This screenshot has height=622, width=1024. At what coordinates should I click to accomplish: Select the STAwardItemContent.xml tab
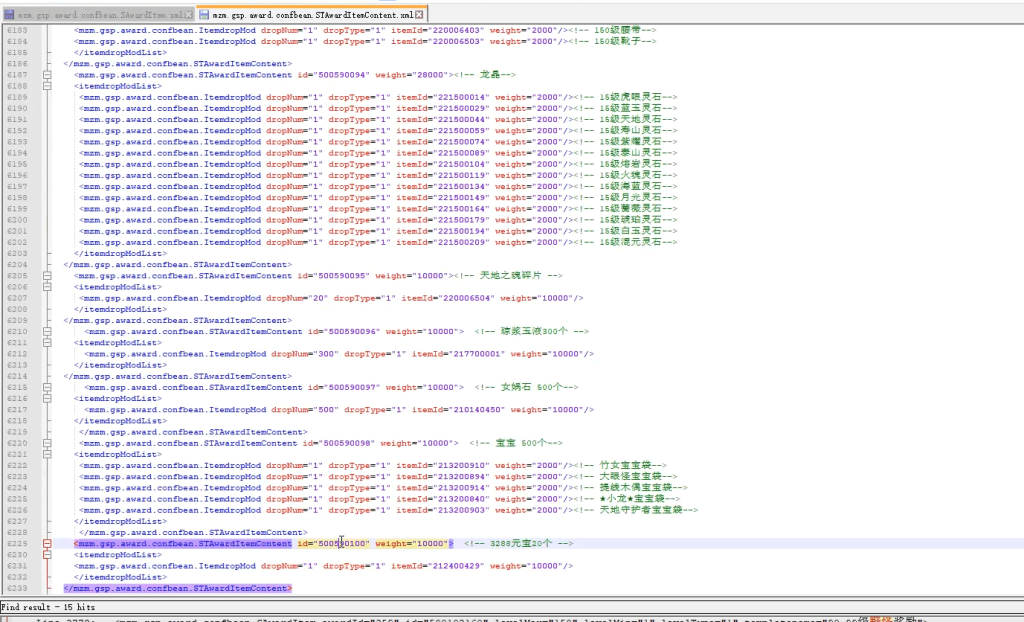[313, 16]
